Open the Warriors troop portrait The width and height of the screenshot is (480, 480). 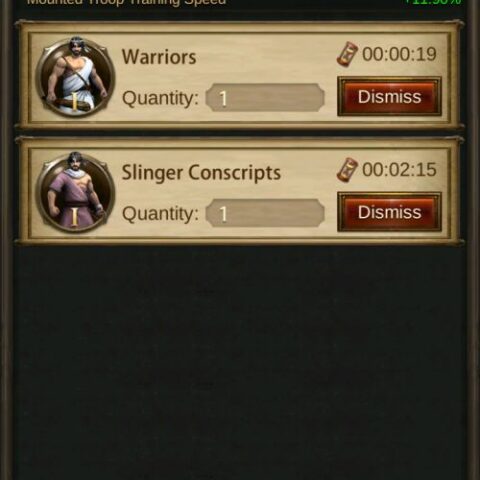[x=76, y=77]
